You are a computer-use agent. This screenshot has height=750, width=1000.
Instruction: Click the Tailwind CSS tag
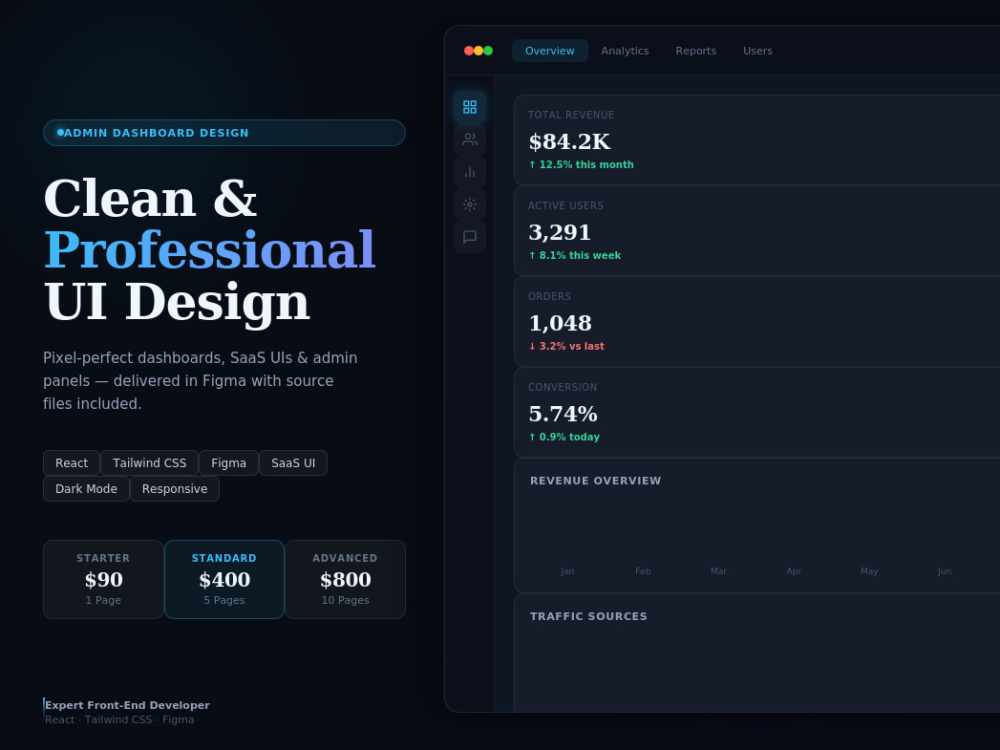(x=149, y=463)
